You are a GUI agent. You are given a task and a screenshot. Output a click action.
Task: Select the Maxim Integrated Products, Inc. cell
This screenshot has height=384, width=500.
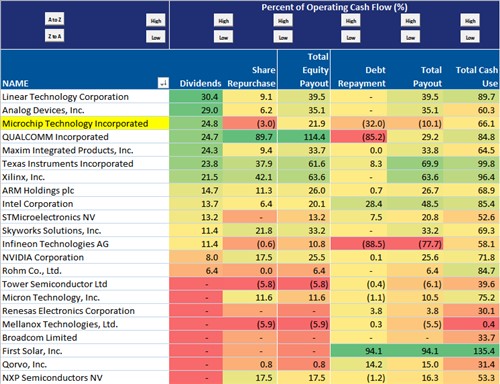click(85, 150)
